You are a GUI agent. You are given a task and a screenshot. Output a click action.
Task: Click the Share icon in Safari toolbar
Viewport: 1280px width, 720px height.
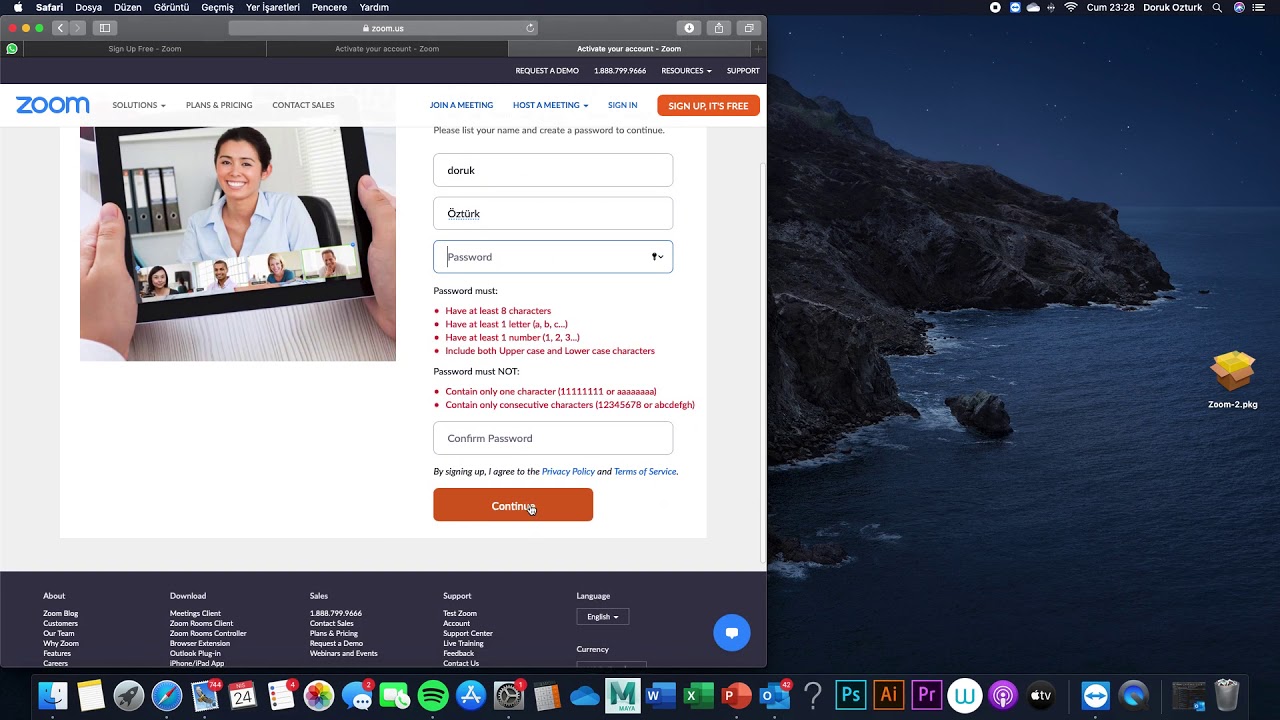719,28
